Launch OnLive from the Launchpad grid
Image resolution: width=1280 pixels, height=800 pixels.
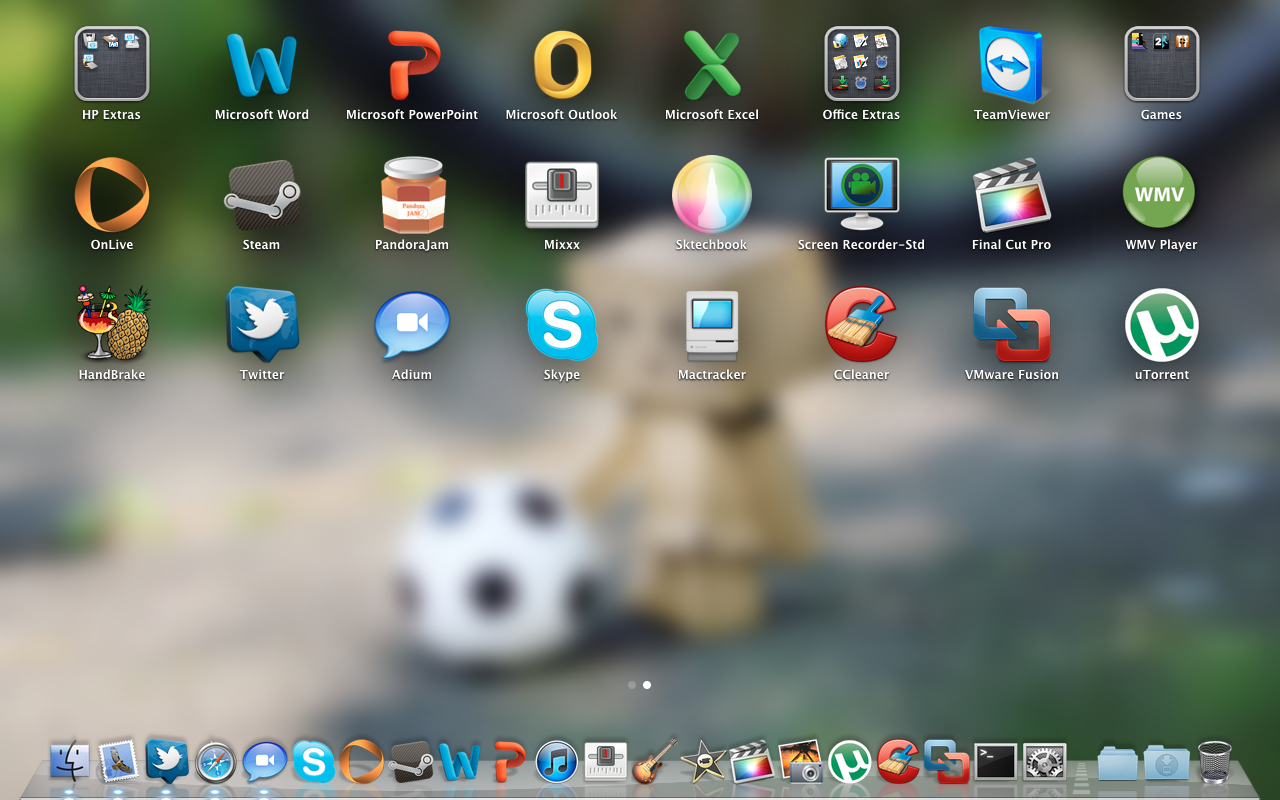112,194
